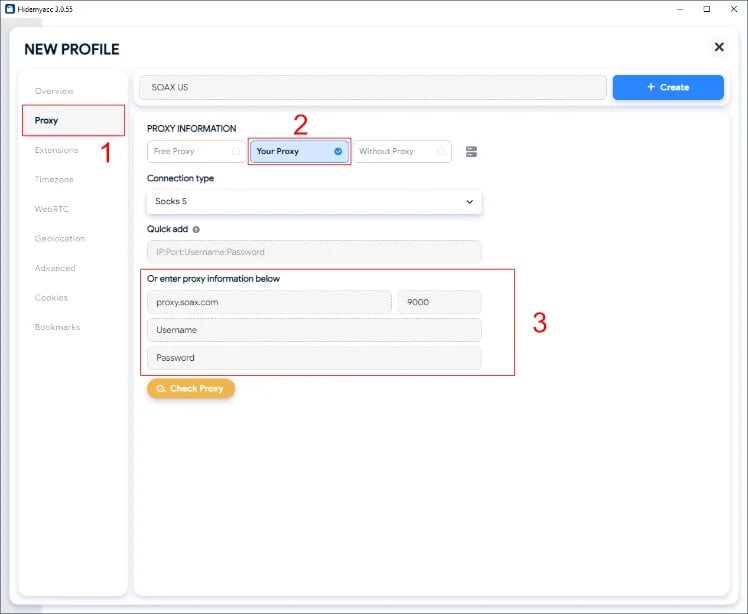Click the proxy list icon beside Without Proxy
The image size is (748, 614).
472,151
